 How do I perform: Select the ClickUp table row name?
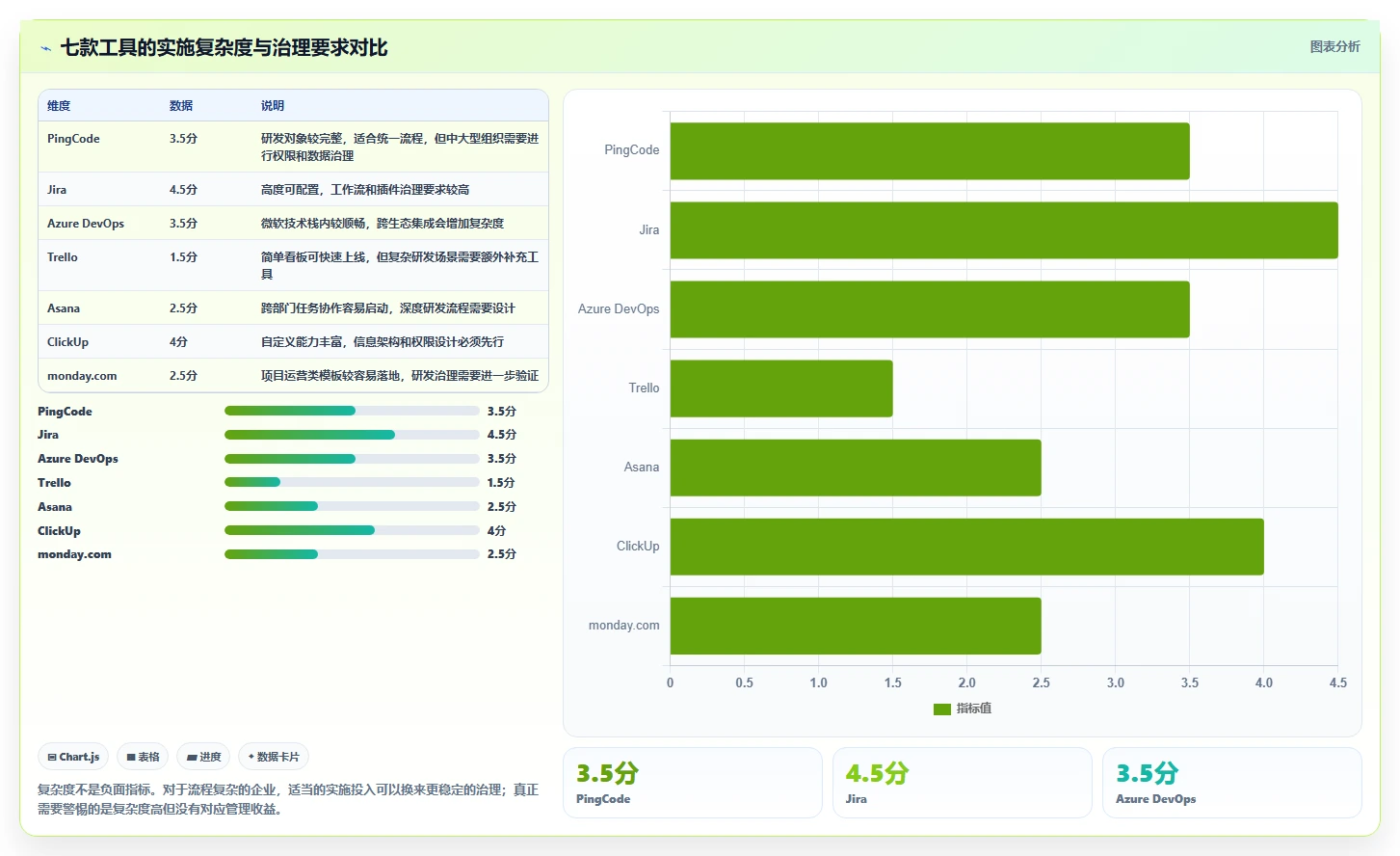67,342
